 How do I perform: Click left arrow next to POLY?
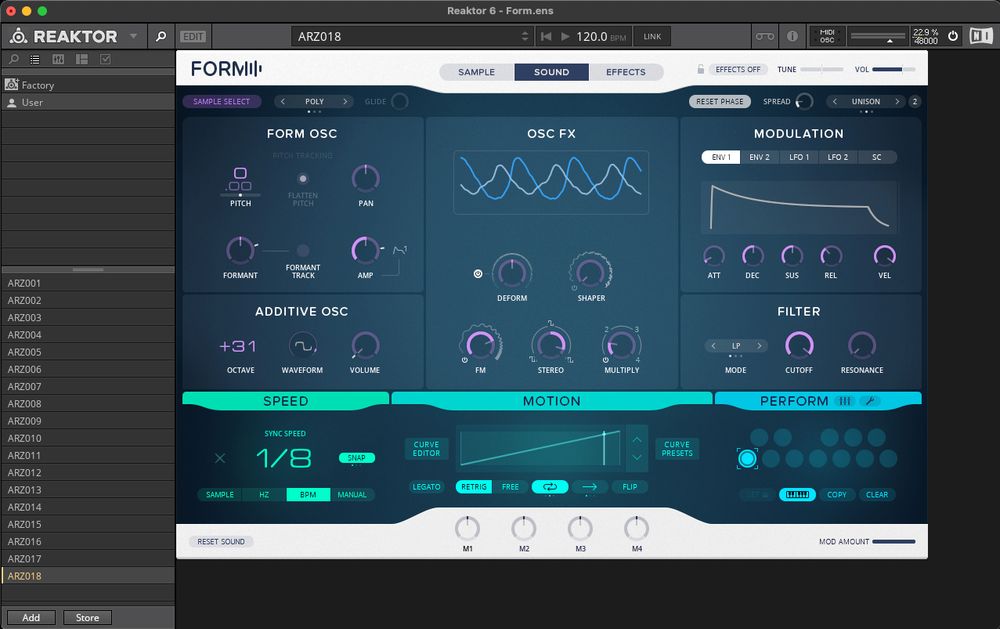pyautogui.click(x=283, y=101)
